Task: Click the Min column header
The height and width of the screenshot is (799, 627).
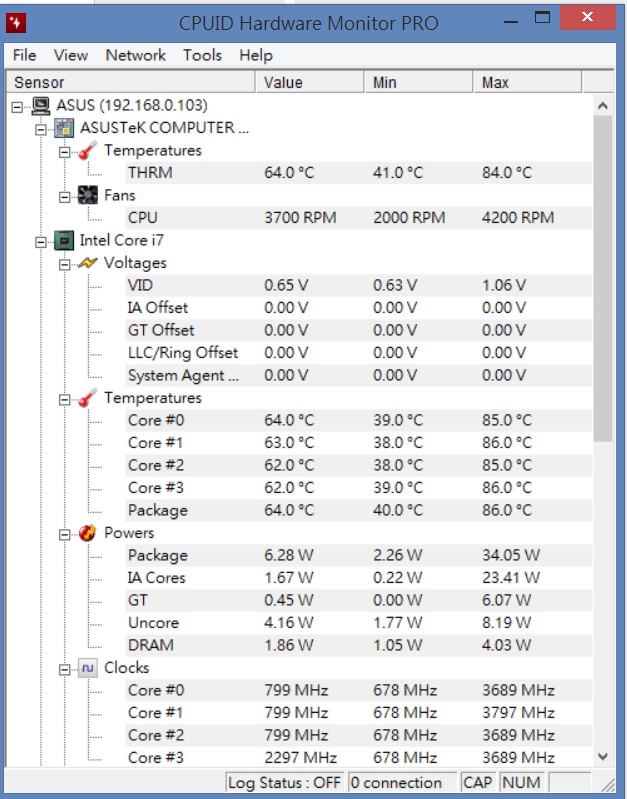Action: tap(419, 83)
